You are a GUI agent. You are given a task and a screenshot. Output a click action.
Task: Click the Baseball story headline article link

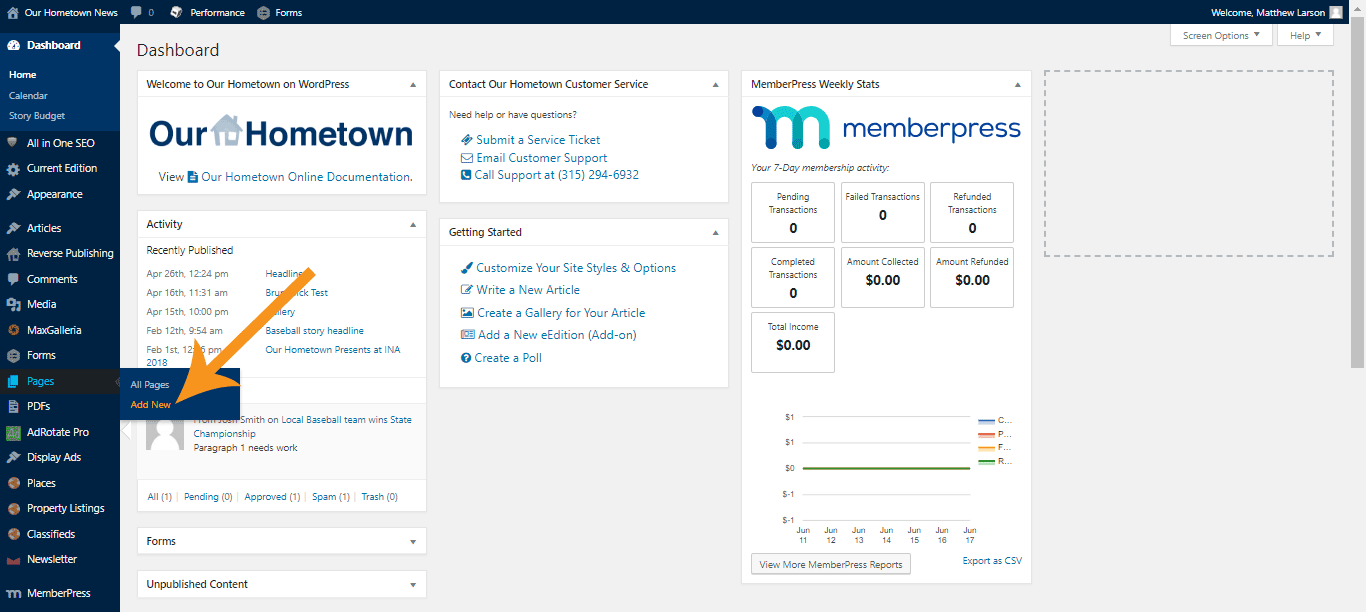tap(314, 331)
